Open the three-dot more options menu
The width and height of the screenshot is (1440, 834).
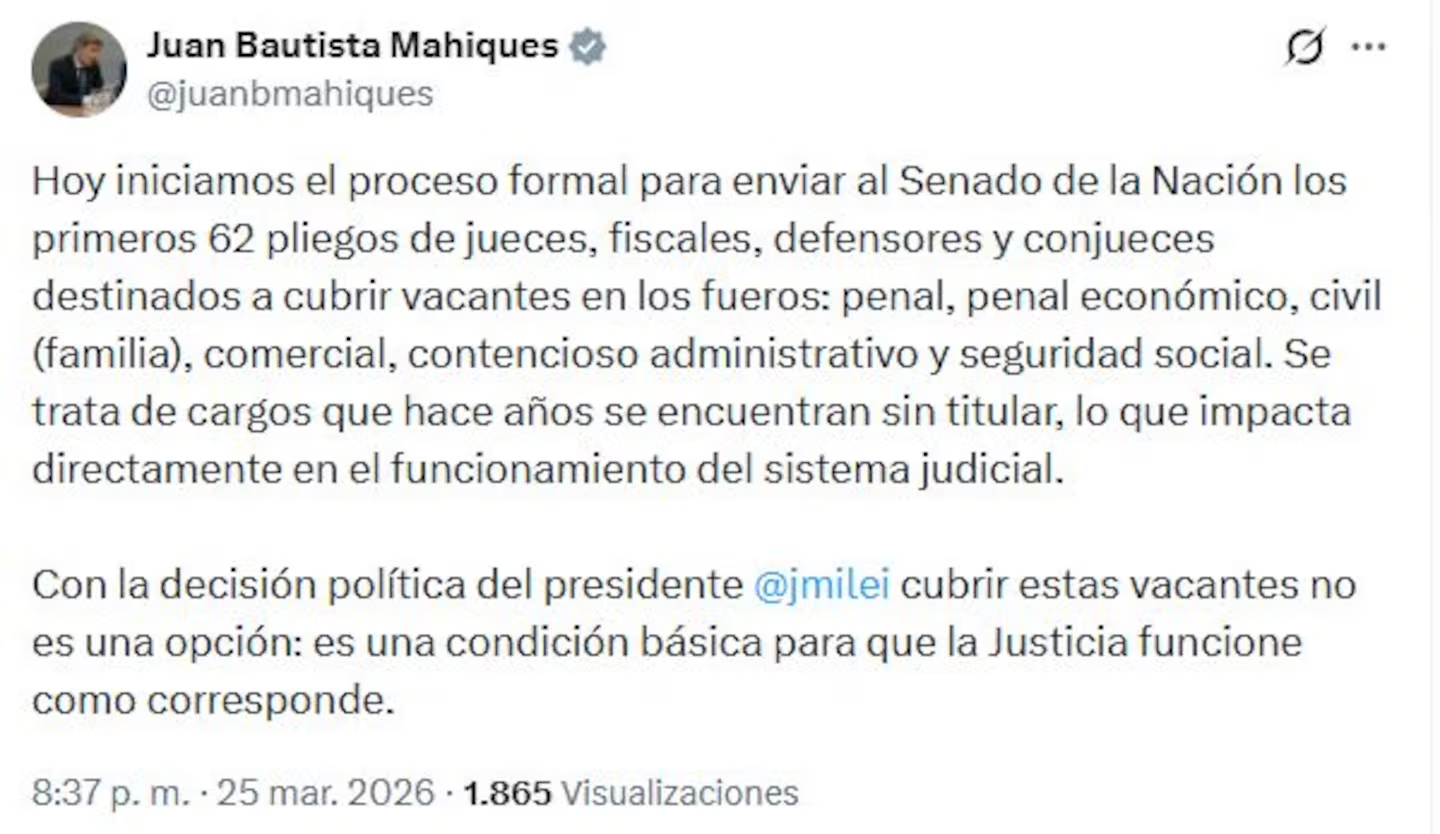tap(1368, 46)
